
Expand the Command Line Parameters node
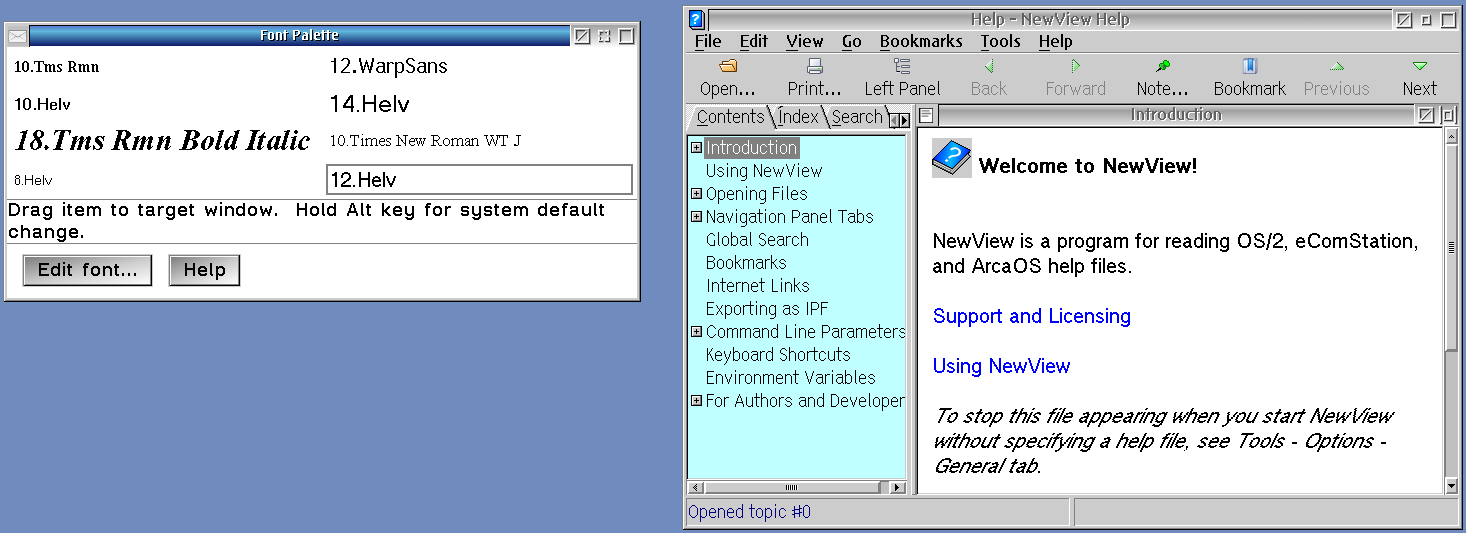(x=696, y=331)
